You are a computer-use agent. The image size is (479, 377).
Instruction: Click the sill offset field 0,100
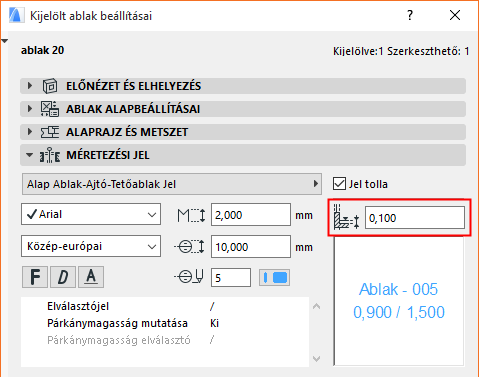[x=415, y=218]
